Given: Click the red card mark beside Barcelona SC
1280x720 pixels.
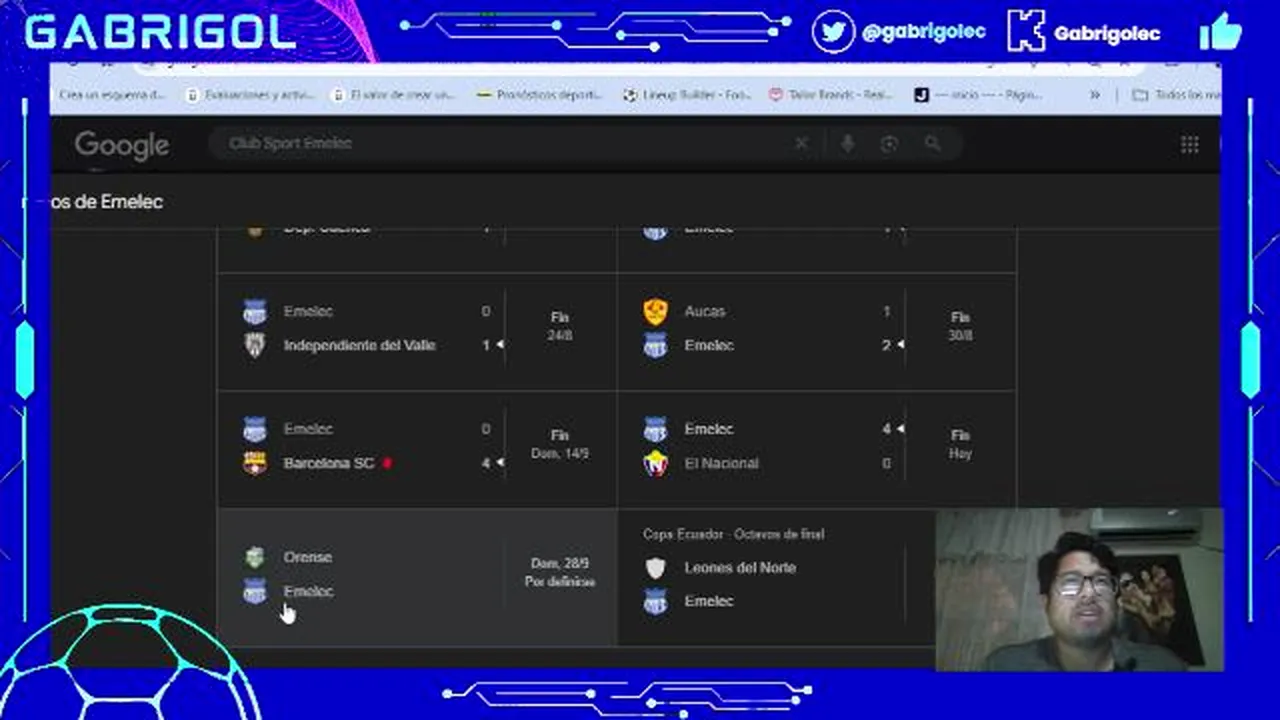Looking at the screenshot, I should (387, 463).
